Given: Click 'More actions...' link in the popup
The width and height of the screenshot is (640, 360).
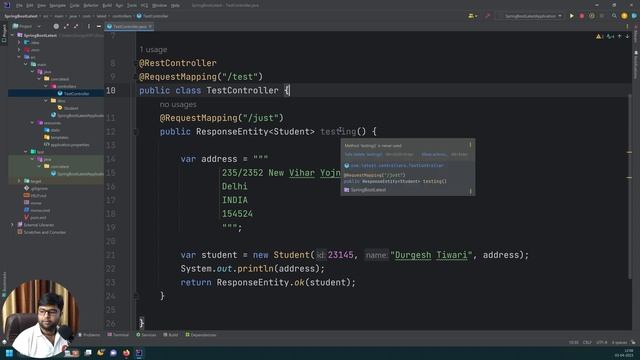Looking at the screenshot, I should point(433,154).
